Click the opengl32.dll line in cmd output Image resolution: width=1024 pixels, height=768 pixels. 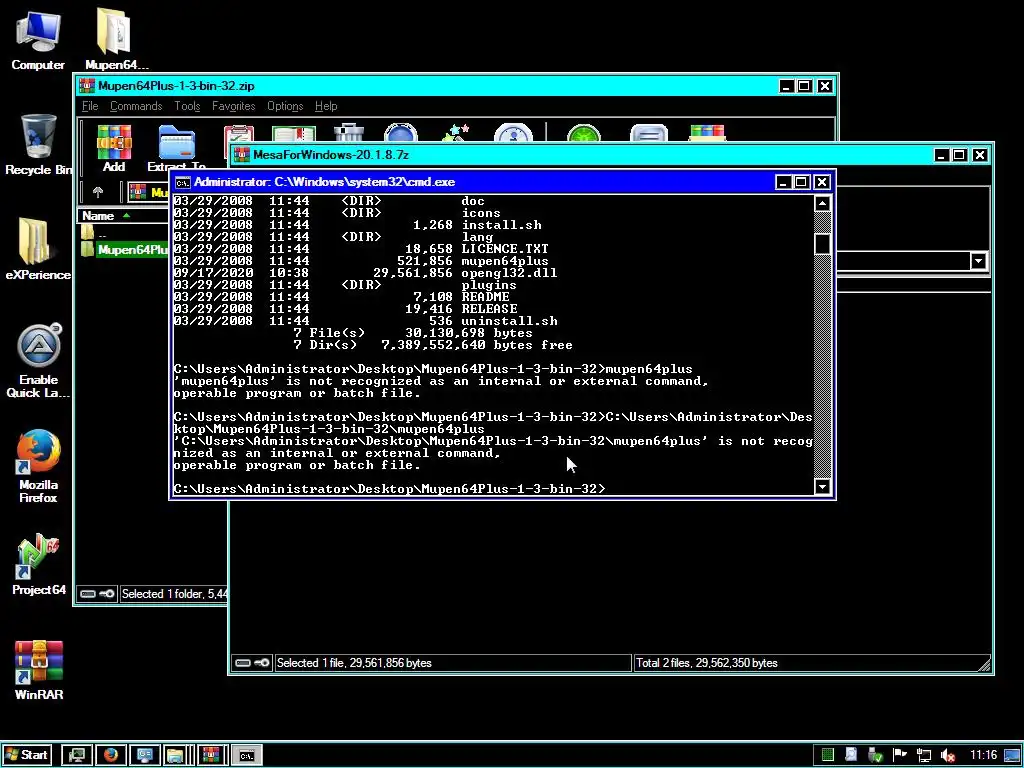point(366,273)
